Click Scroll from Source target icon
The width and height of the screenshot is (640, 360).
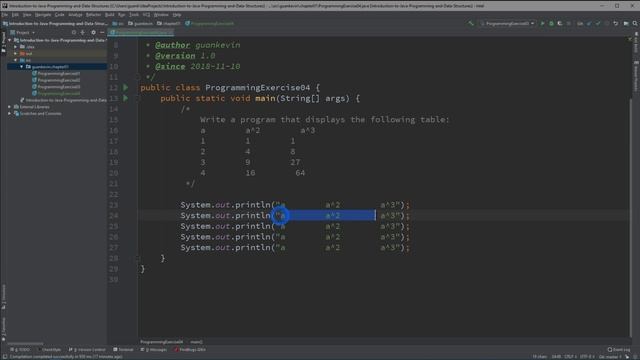pyautogui.click(x=73, y=32)
